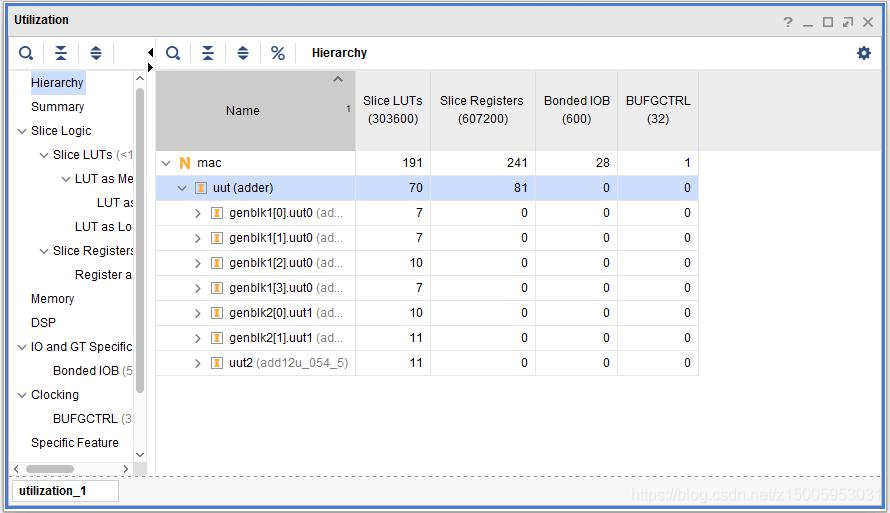Expand genblk2[1].uut1 row
The width and height of the screenshot is (890, 513).
[x=198, y=338]
